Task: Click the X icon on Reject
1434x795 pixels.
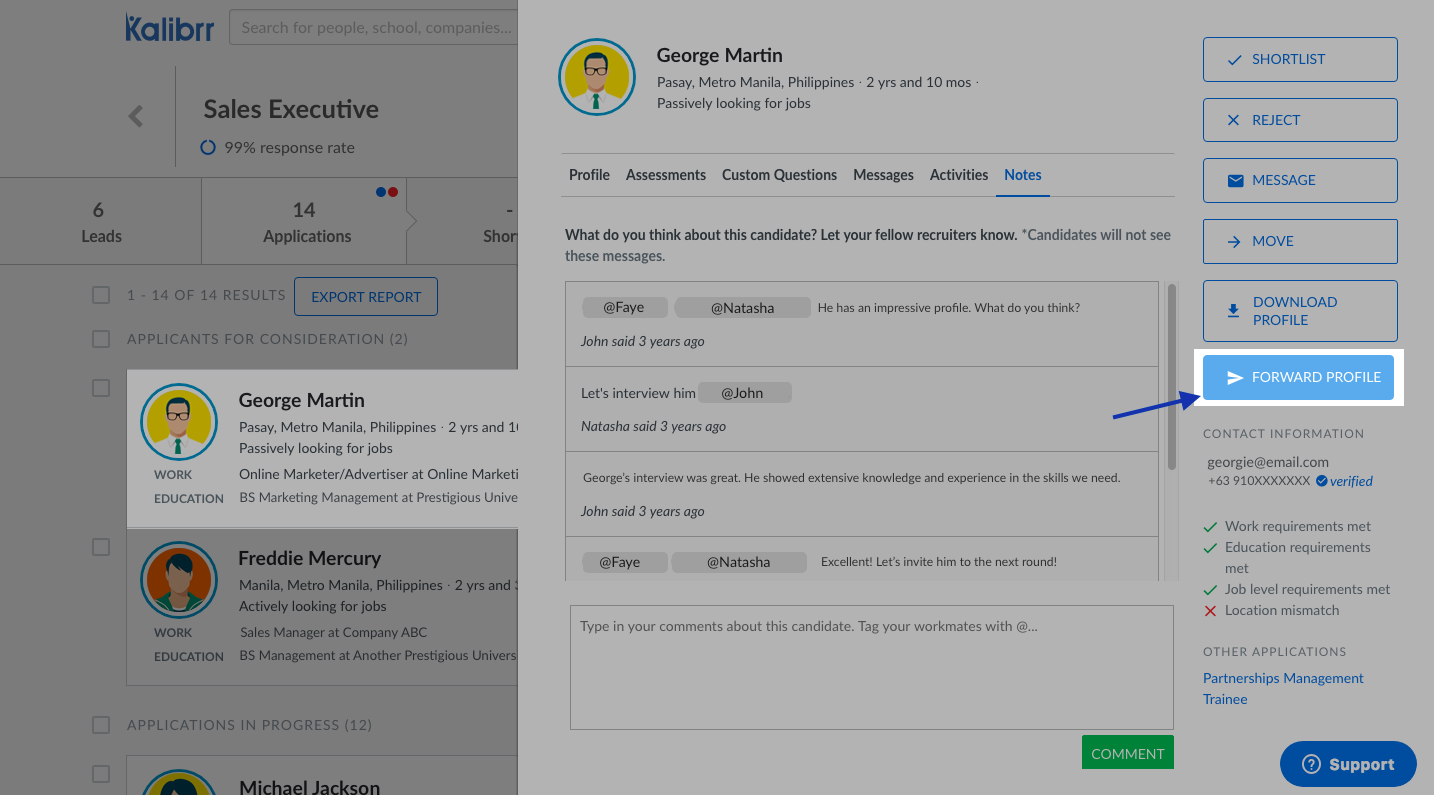Action: tap(1234, 120)
